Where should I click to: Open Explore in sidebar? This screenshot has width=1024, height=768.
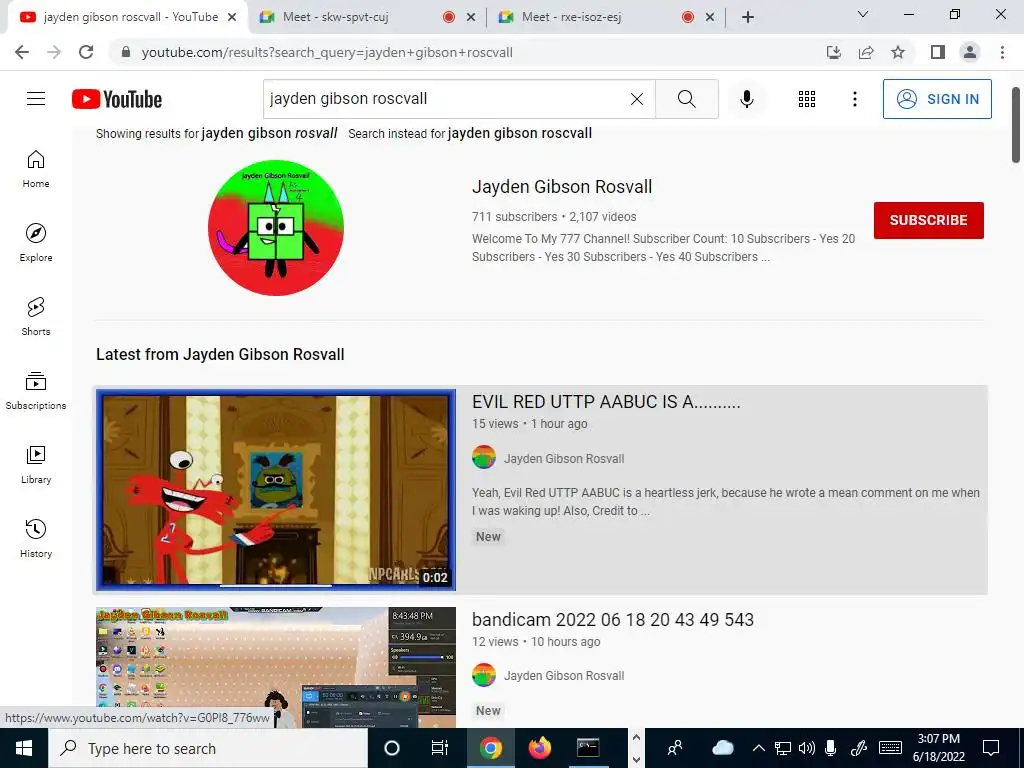coord(36,242)
